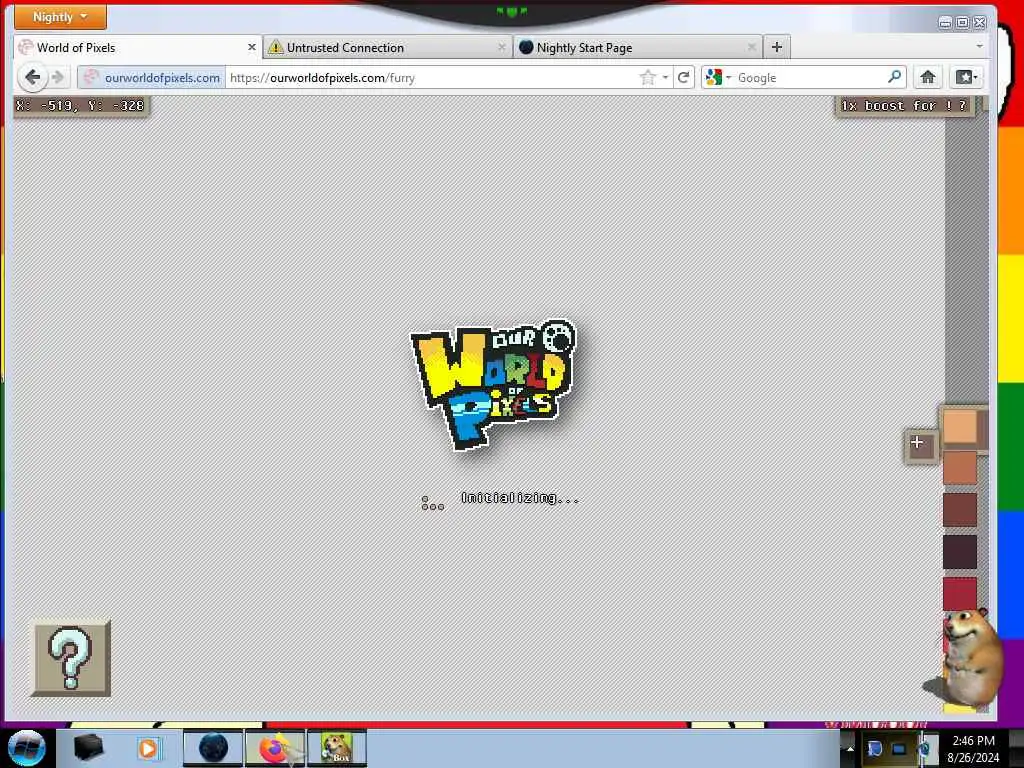Switch to Firefox taskbar window
1024x768 pixels.
pyautogui.click(x=275, y=748)
